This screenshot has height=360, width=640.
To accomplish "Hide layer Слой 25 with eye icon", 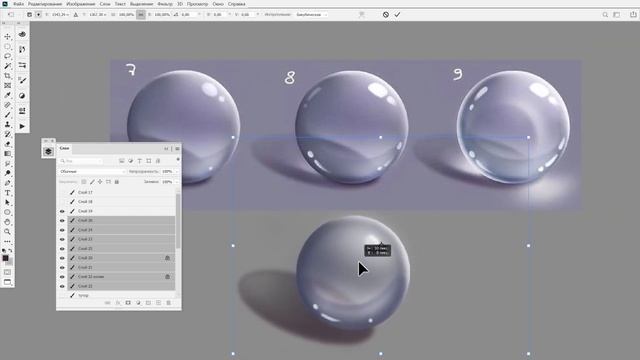I will [x=62, y=249].
